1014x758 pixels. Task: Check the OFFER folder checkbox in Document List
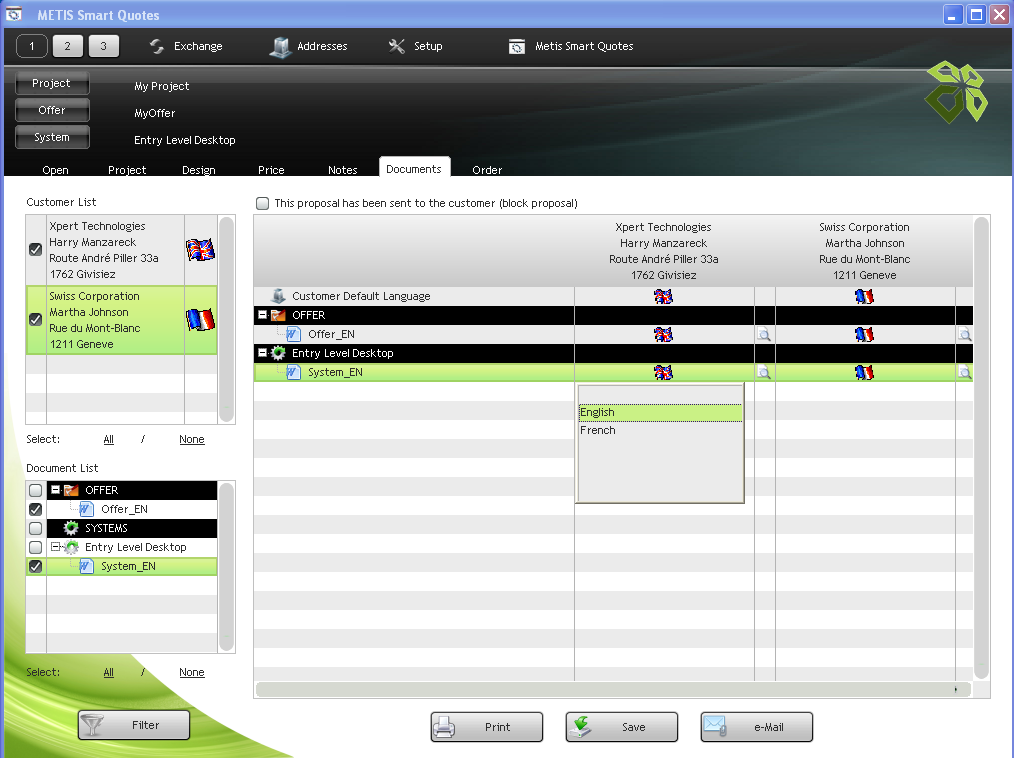(x=36, y=490)
